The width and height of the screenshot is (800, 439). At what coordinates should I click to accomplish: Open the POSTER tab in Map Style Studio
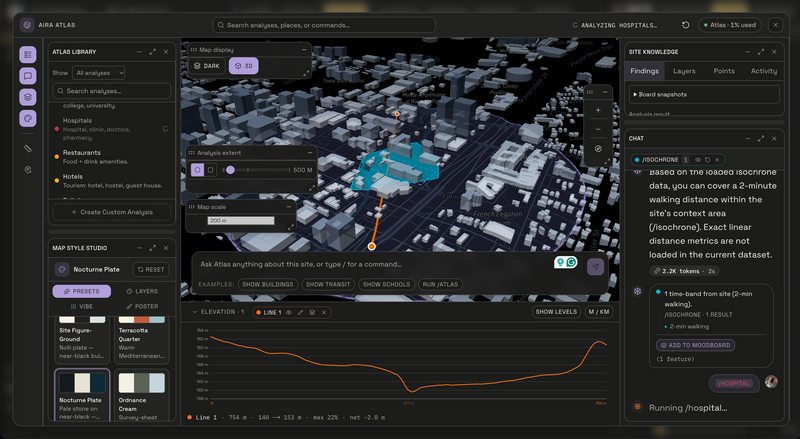click(x=142, y=306)
